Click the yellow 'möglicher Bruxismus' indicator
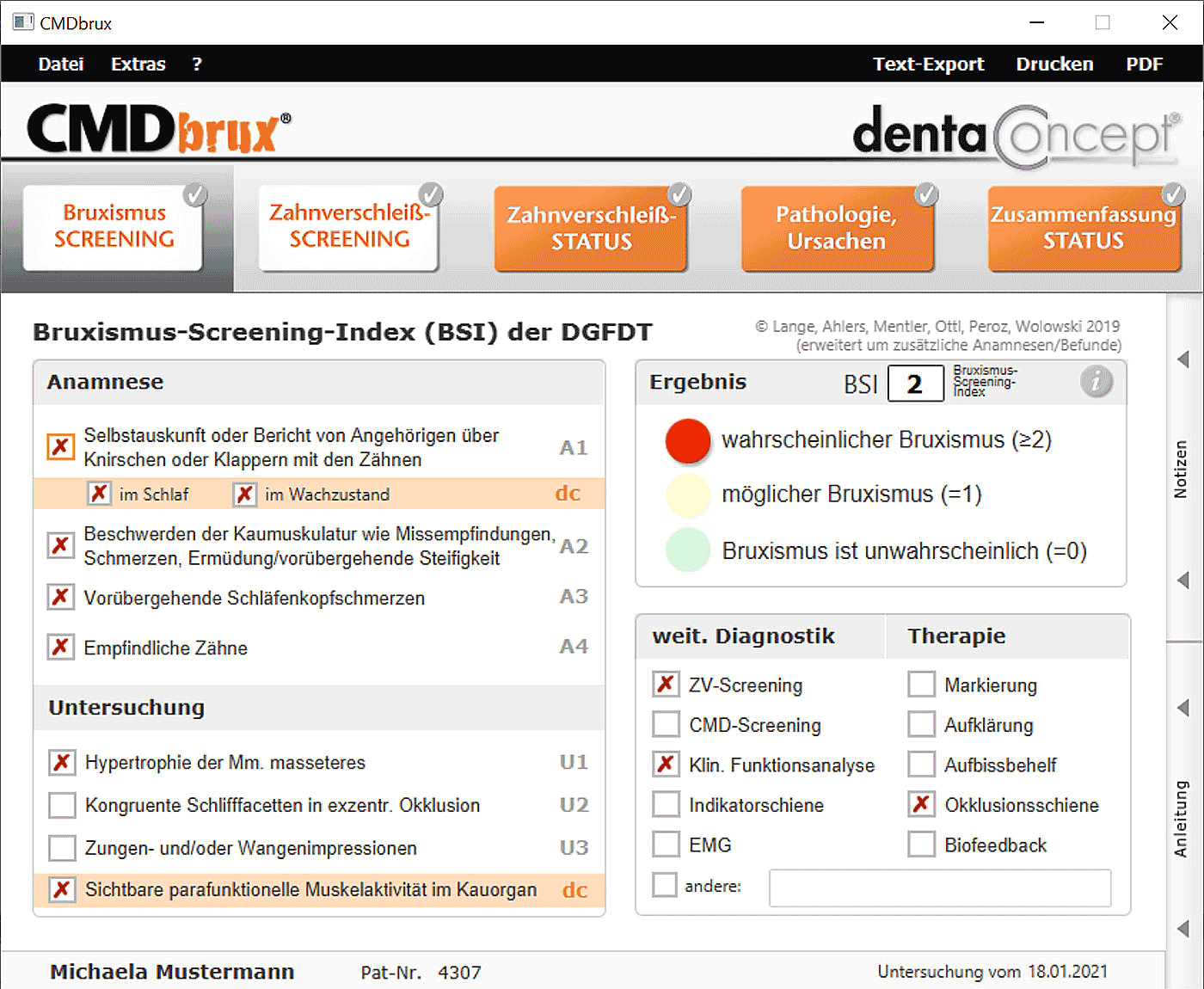Viewport: 1204px width, 989px height. tap(688, 494)
